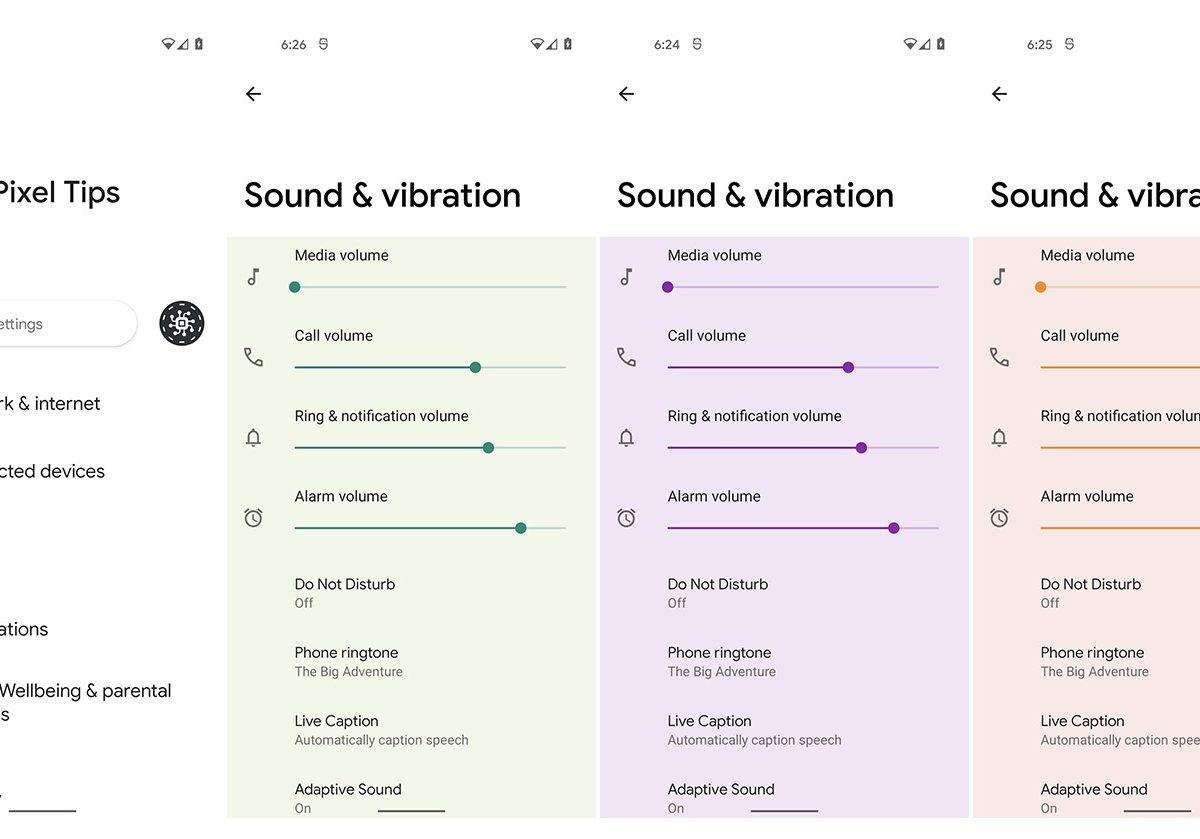
Task: Tap the back arrow on purple Sound screen
Action: tap(626, 94)
